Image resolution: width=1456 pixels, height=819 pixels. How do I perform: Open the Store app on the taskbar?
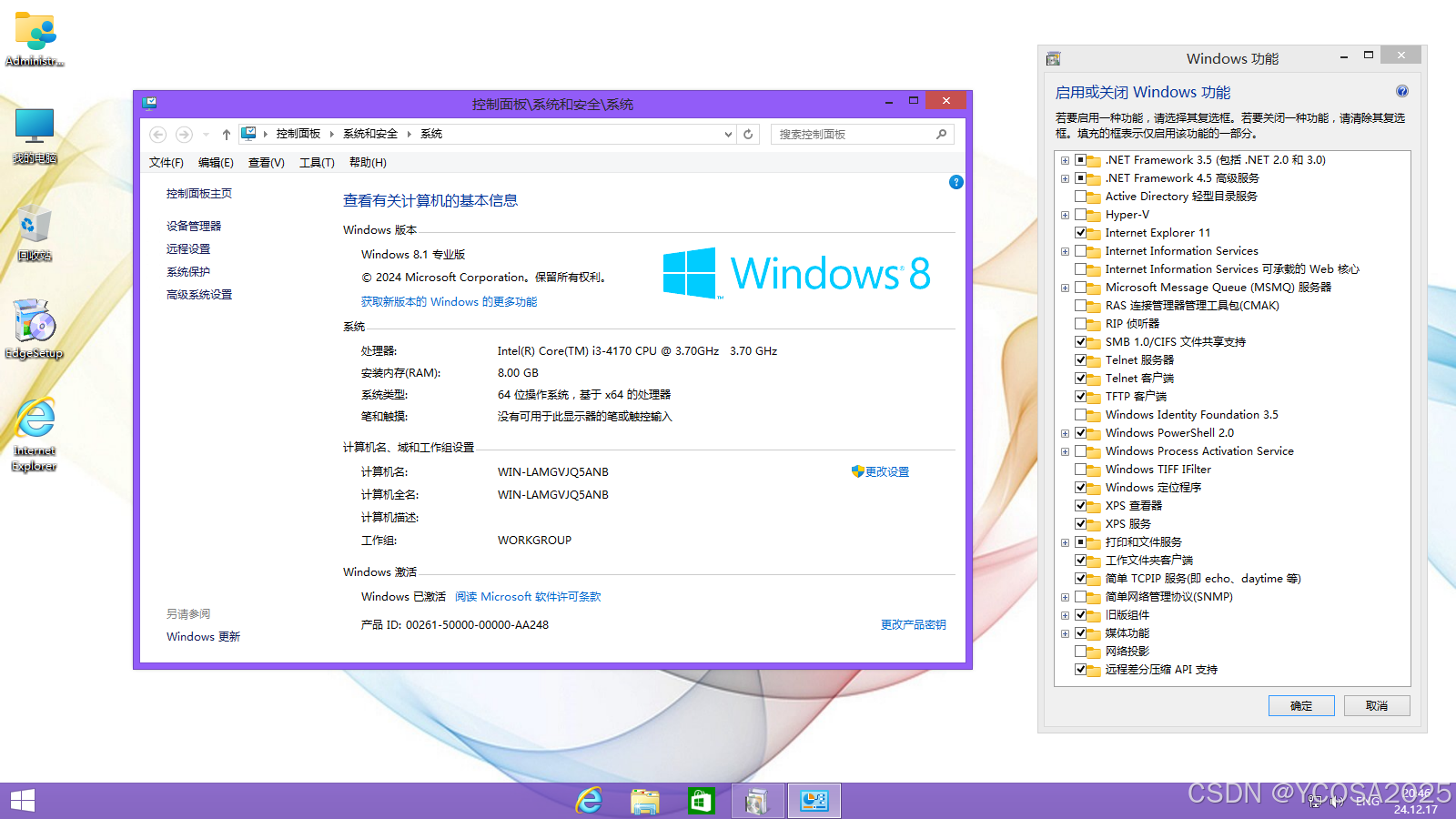[701, 801]
